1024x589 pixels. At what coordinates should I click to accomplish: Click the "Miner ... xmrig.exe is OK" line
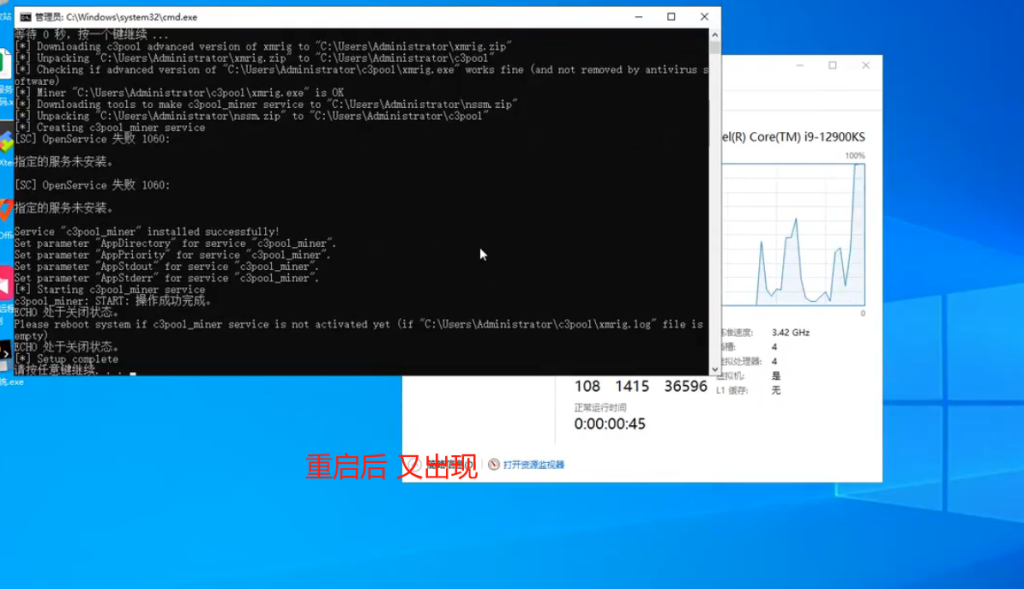tap(179, 93)
